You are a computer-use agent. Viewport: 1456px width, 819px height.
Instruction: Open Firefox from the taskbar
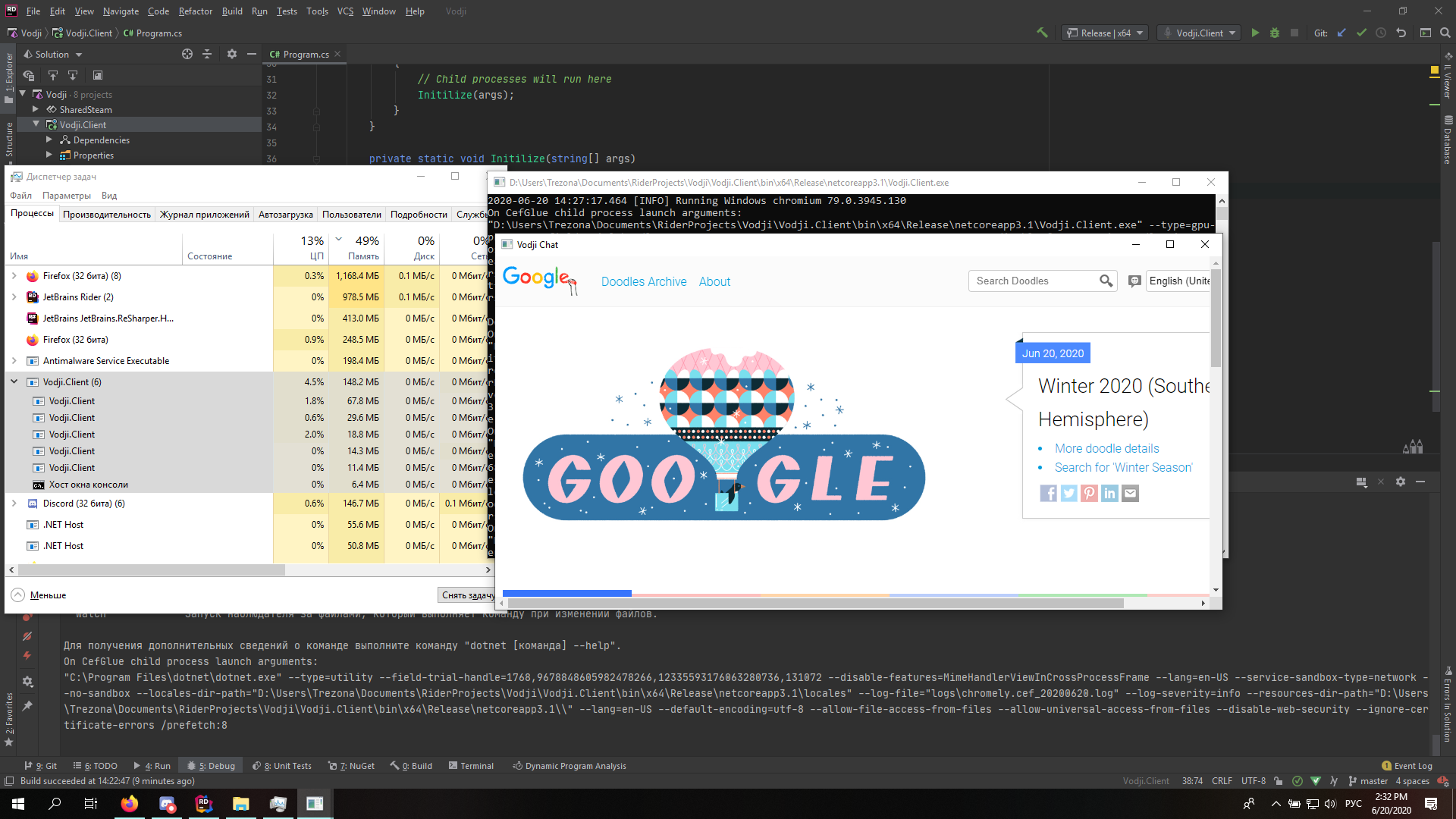click(130, 803)
